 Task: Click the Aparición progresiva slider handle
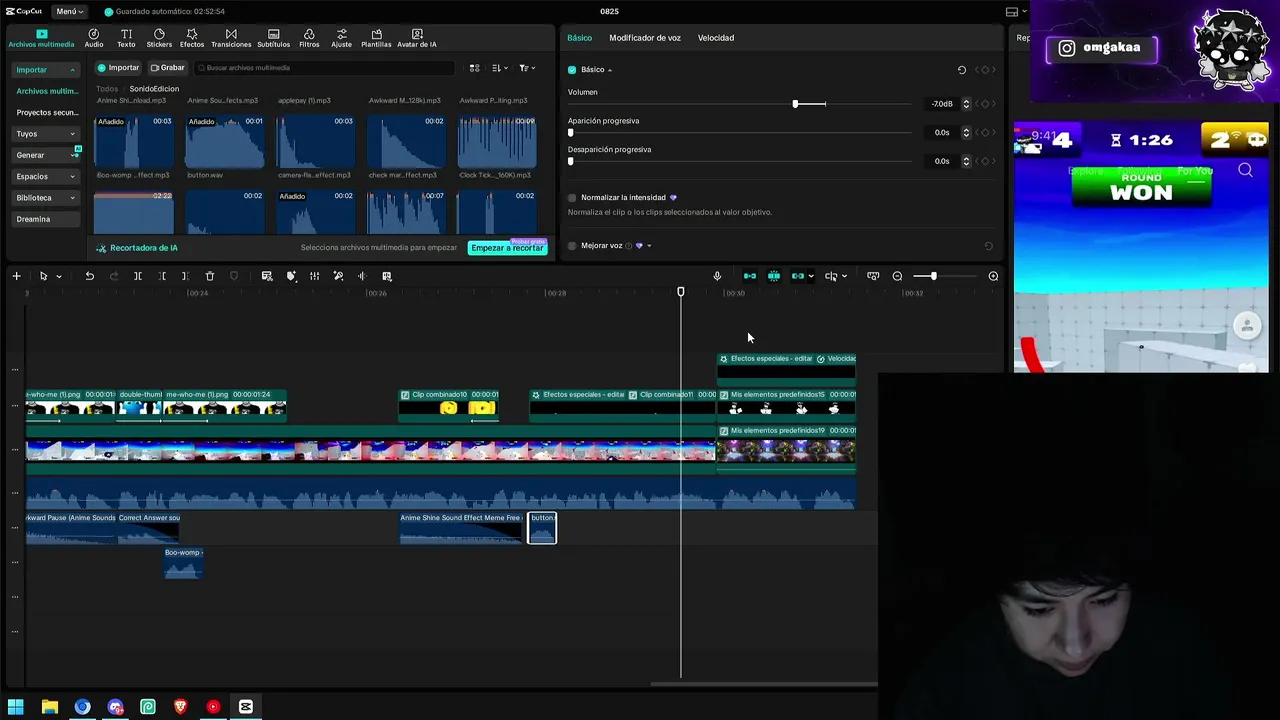click(x=571, y=132)
